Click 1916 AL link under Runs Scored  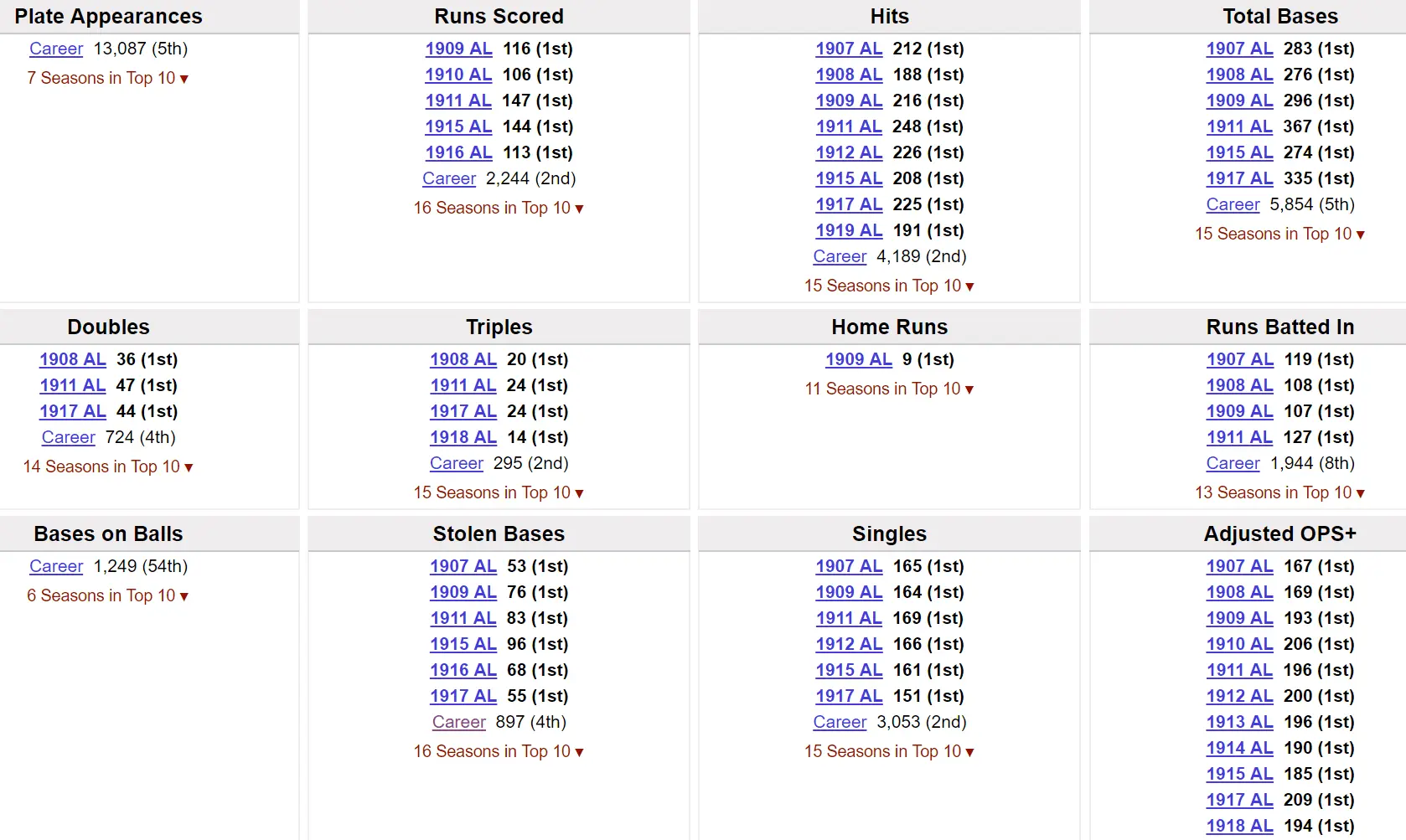458,152
